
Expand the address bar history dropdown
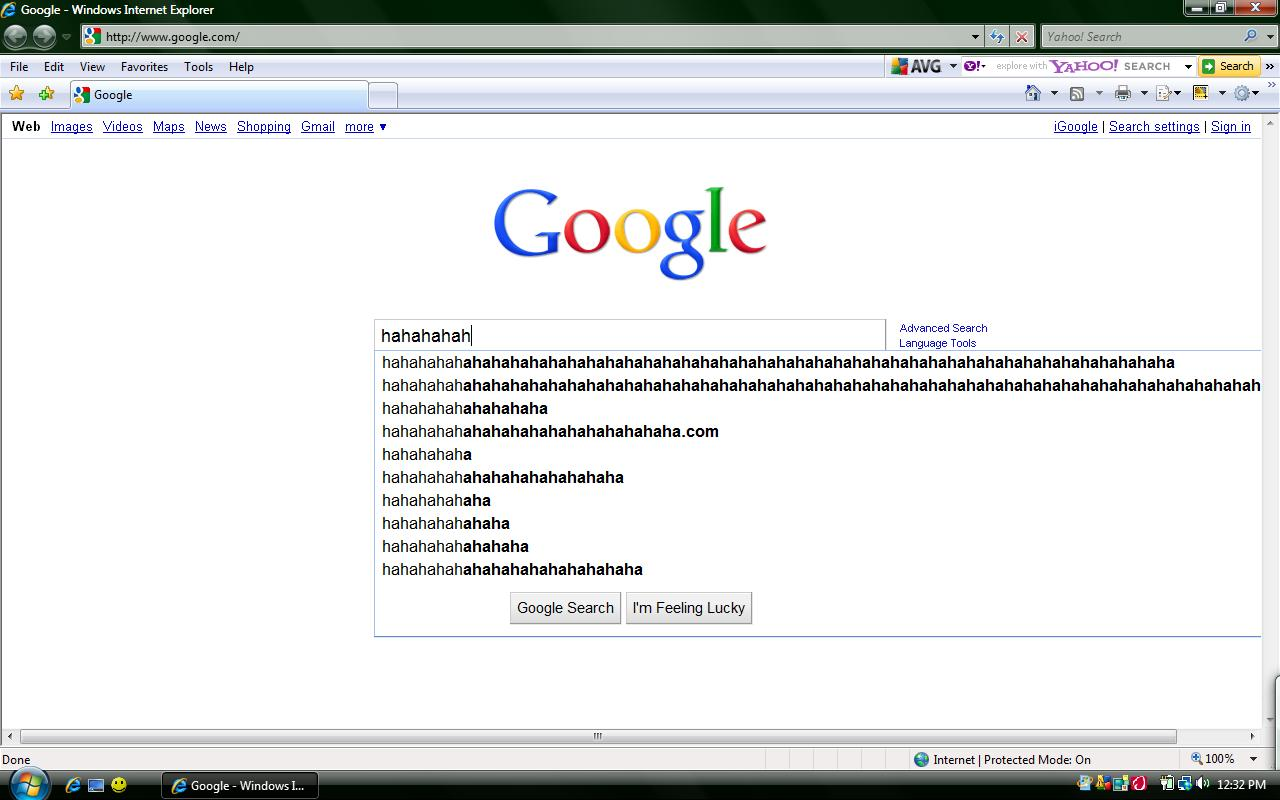coord(976,37)
